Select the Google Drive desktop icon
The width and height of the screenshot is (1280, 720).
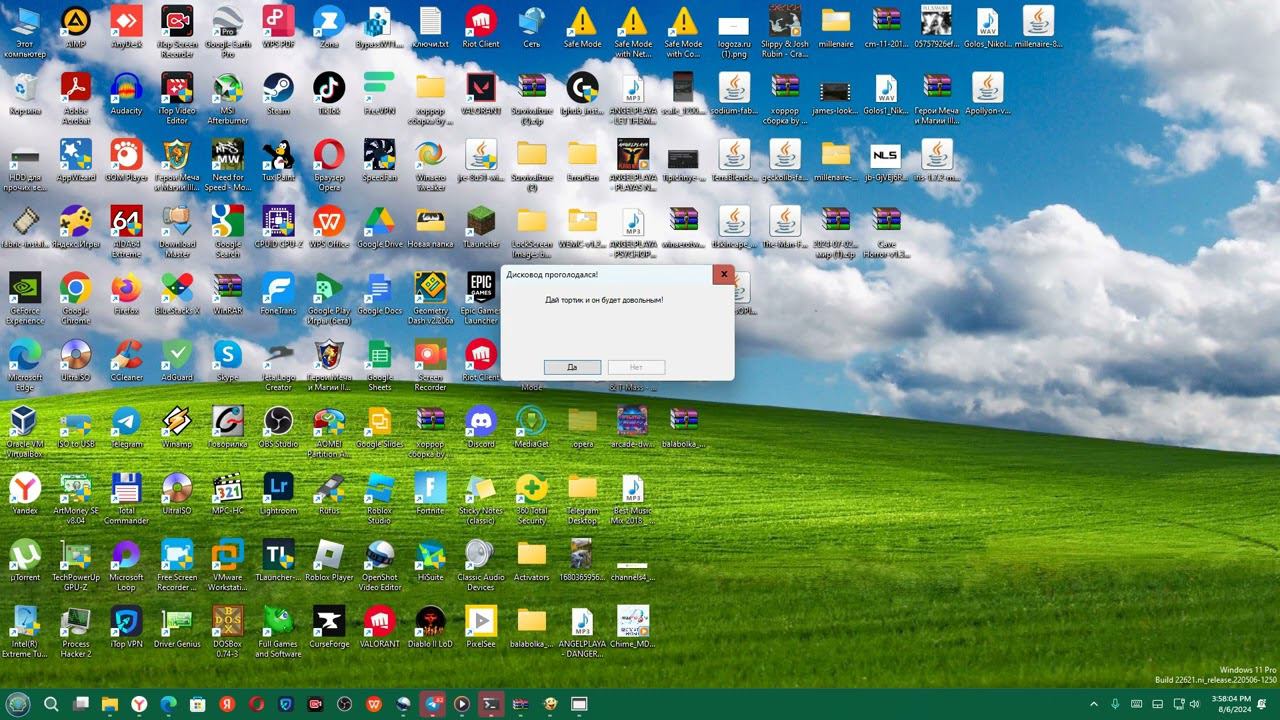pos(380,227)
